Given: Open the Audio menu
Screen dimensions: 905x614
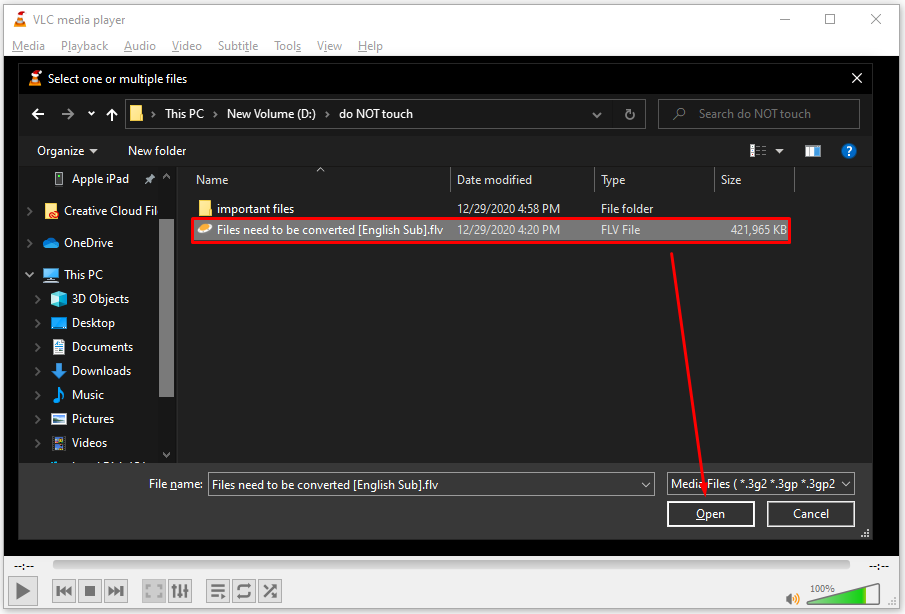Looking at the screenshot, I should tap(140, 46).
